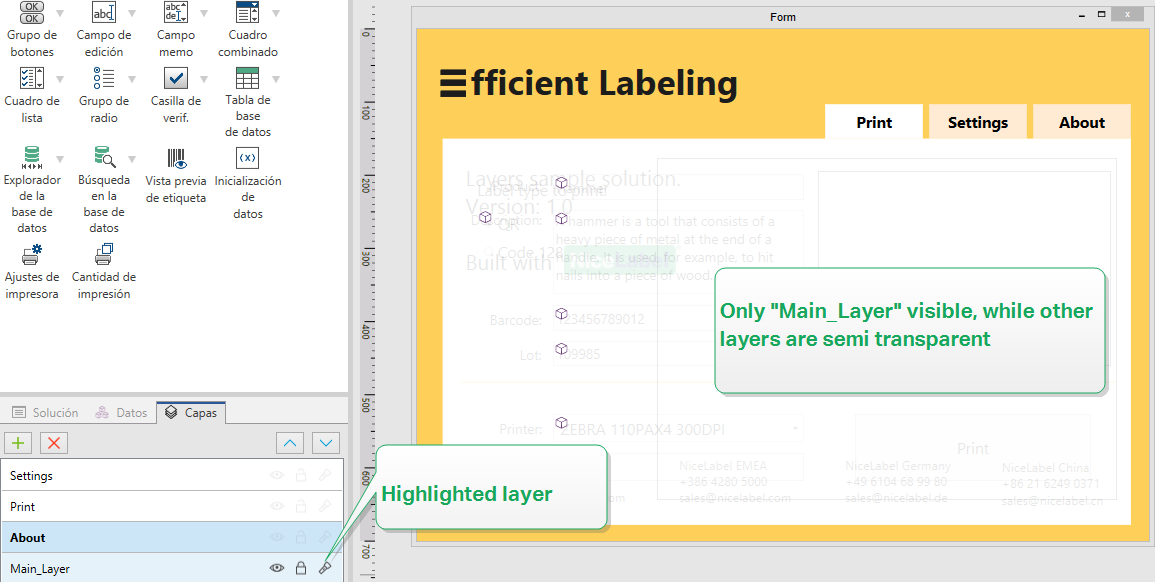Delete layer with the red X button
The image size is (1155, 582).
click(x=54, y=443)
